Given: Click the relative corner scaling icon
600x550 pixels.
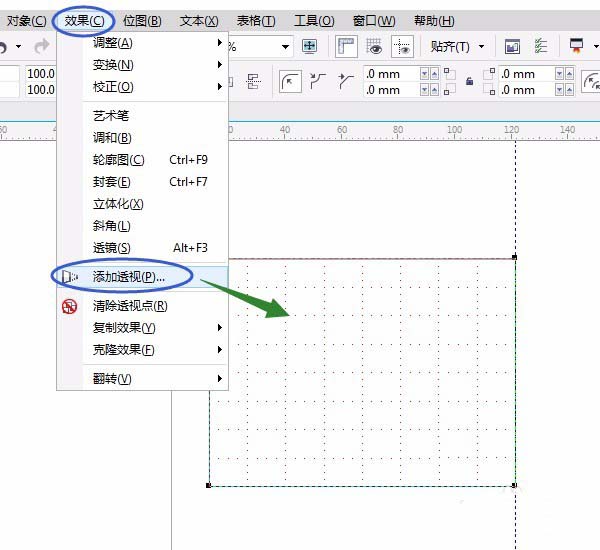Looking at the screenshot, I should [591, 82].
